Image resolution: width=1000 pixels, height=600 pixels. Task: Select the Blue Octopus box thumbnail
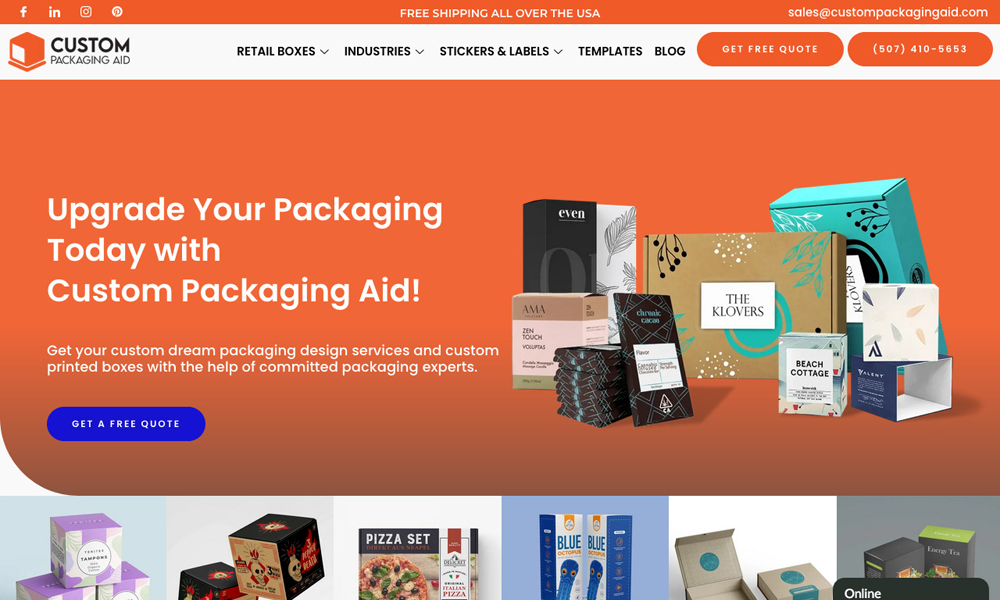tap(585, 548)
